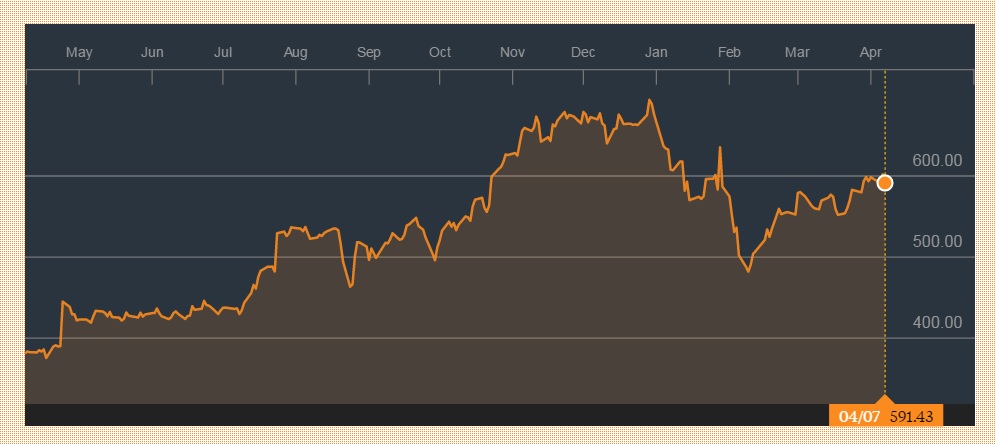The width and height of the screenshot is (996, 445).
Task: Select the Apr label on timeline
Action: pos(871,52)
